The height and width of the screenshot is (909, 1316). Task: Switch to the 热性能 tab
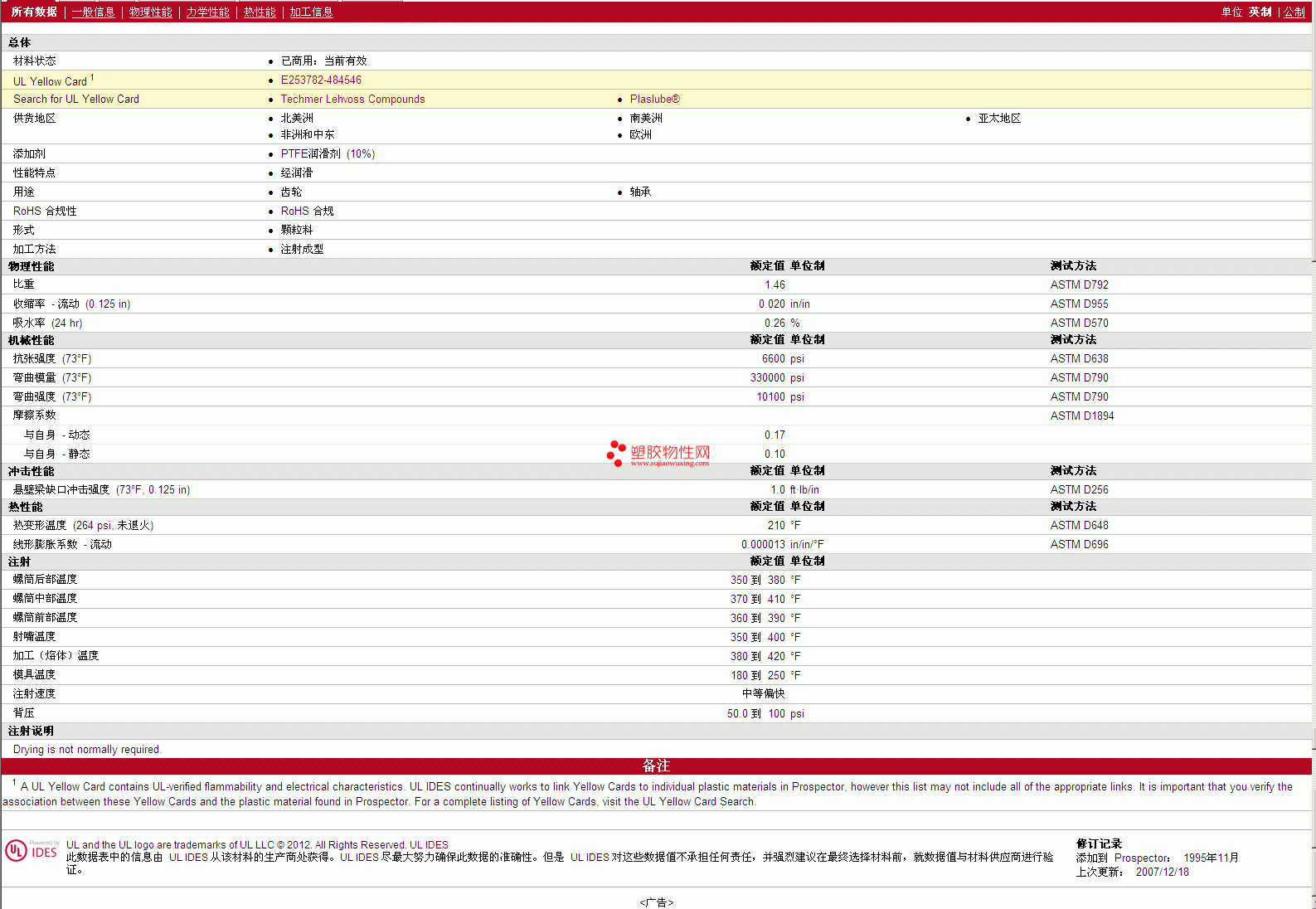(x=260, y=12)
